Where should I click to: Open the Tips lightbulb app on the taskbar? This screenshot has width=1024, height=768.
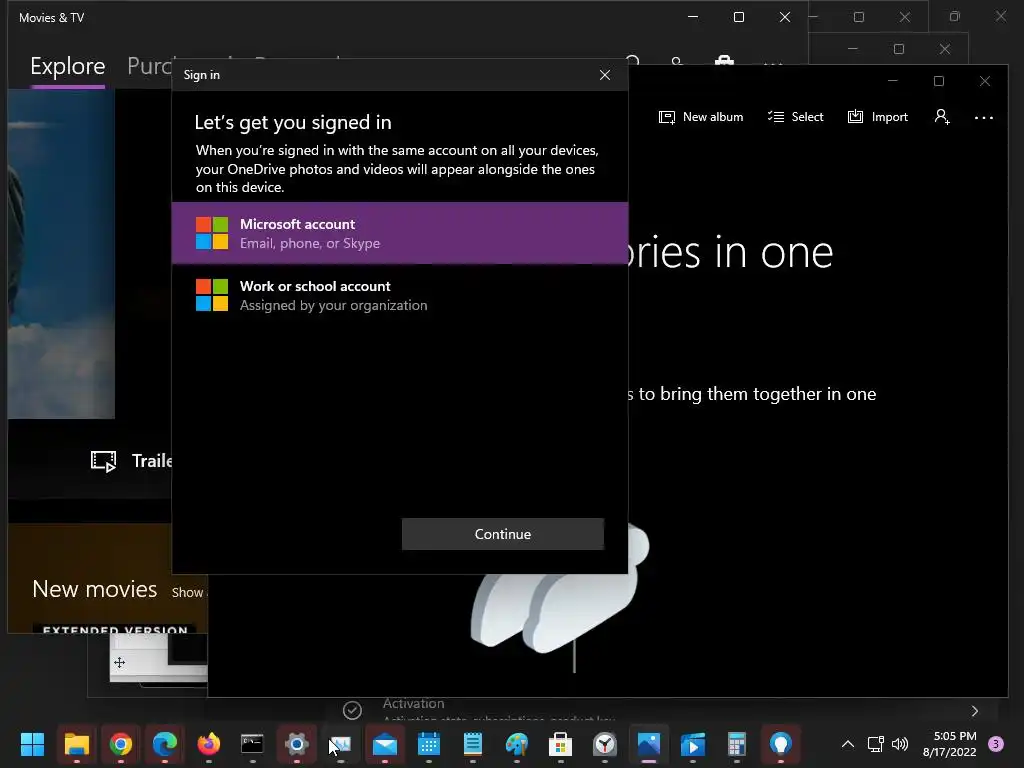click(x=781, y=744)
